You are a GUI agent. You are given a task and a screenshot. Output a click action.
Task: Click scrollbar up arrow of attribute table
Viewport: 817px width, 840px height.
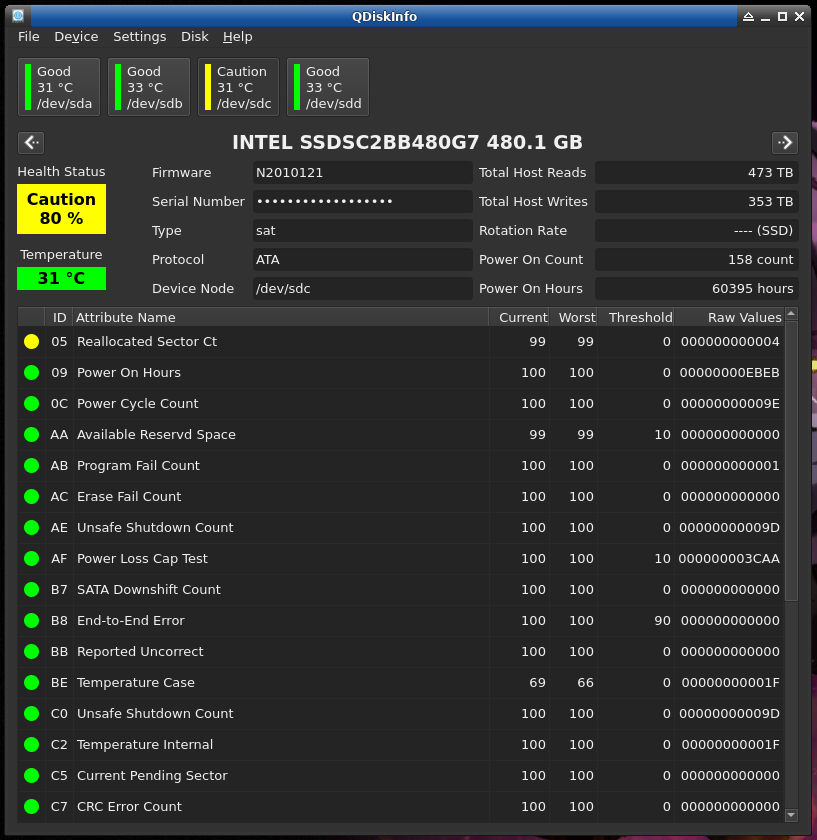pos(791,313)
